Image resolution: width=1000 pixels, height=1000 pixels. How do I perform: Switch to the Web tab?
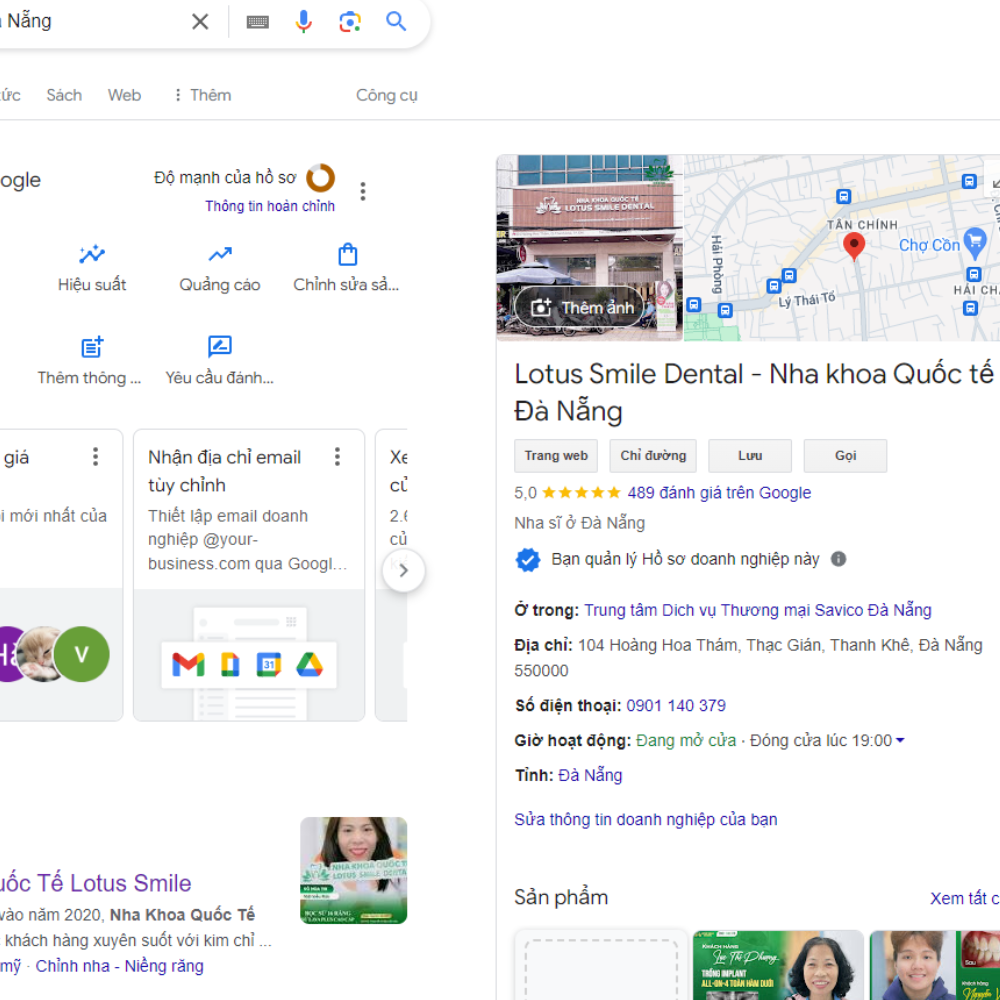[124, 95]
